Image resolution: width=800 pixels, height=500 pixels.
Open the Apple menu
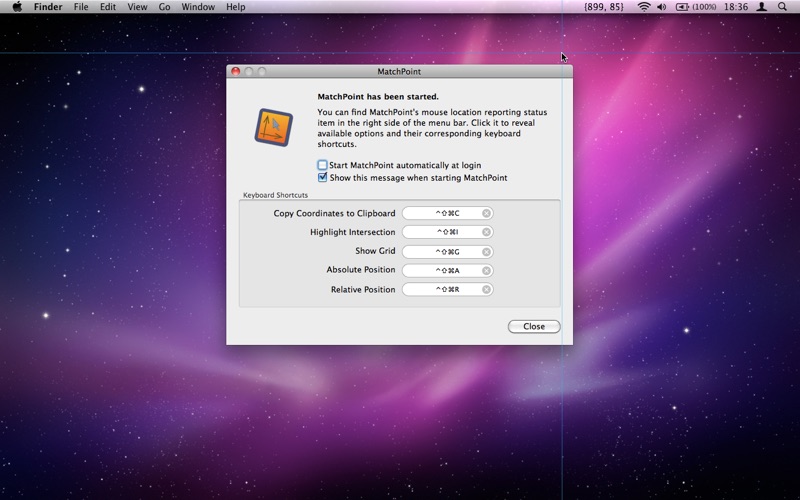tap(17, 7)
